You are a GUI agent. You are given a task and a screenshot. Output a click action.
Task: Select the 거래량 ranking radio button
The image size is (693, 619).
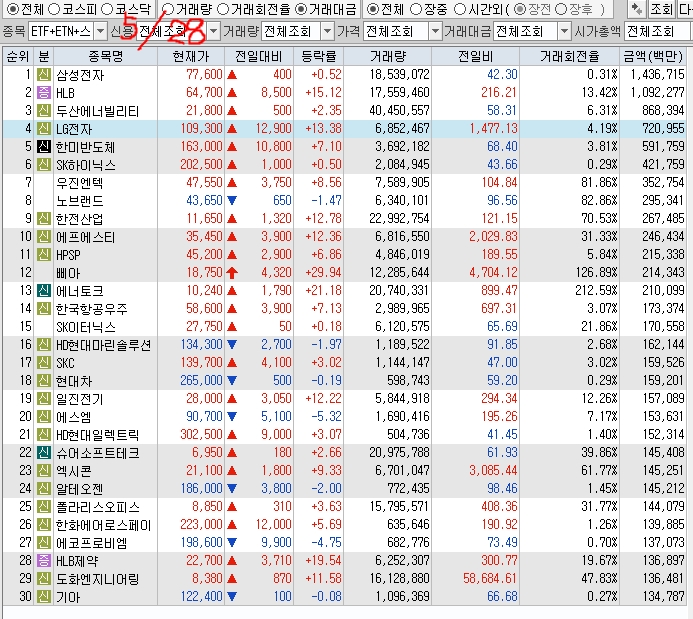(168, 8)
